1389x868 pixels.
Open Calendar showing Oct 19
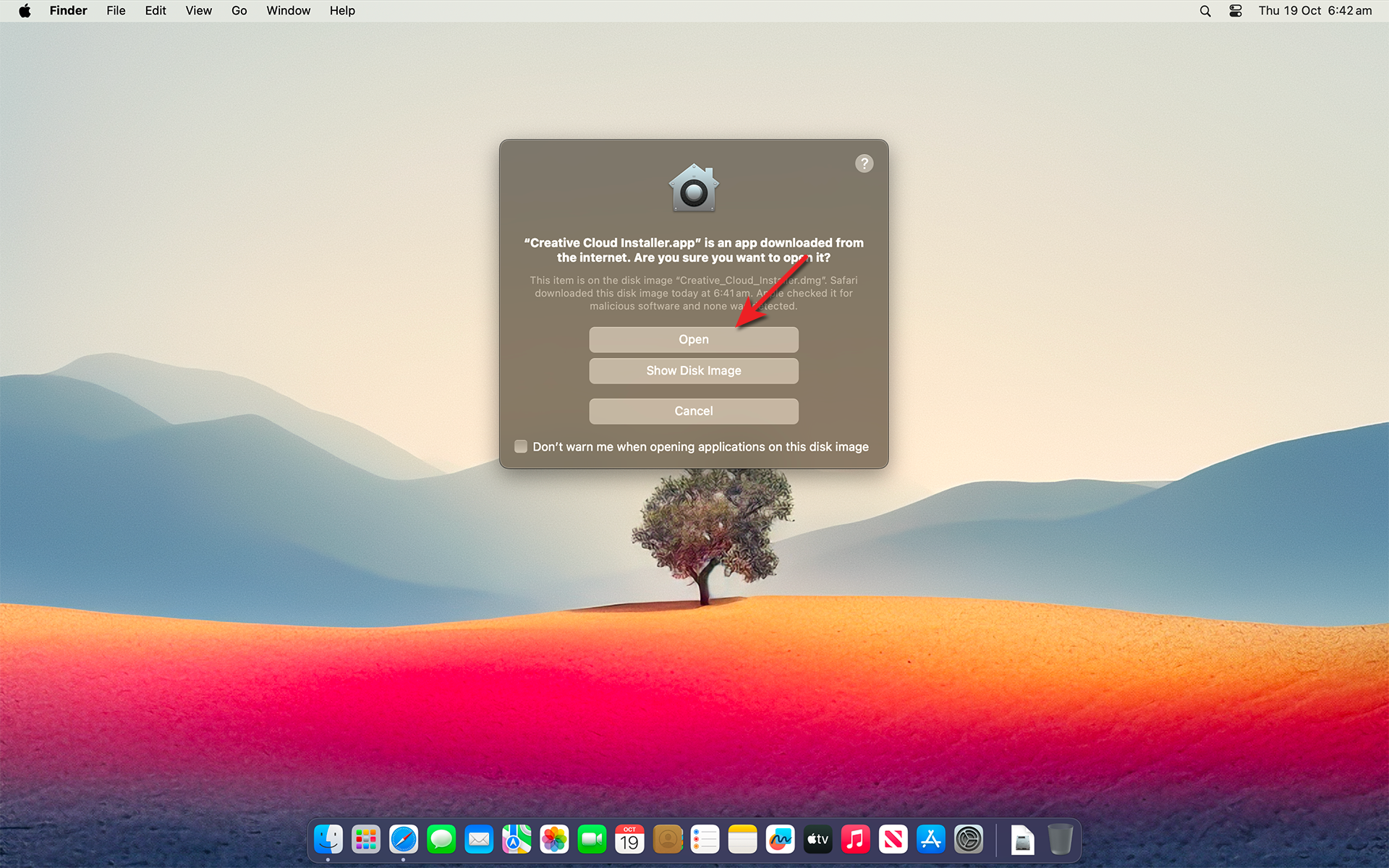click(629, 839)
